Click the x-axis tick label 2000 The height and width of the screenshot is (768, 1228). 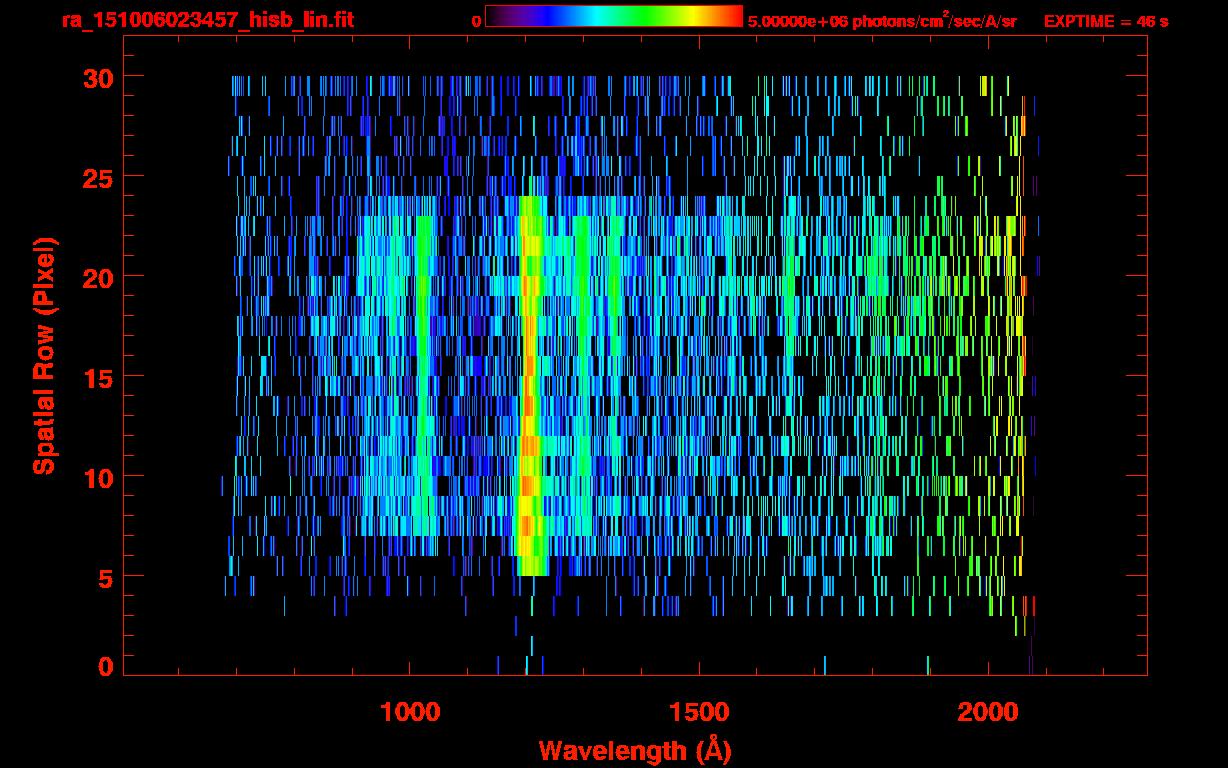pos(988,712)
